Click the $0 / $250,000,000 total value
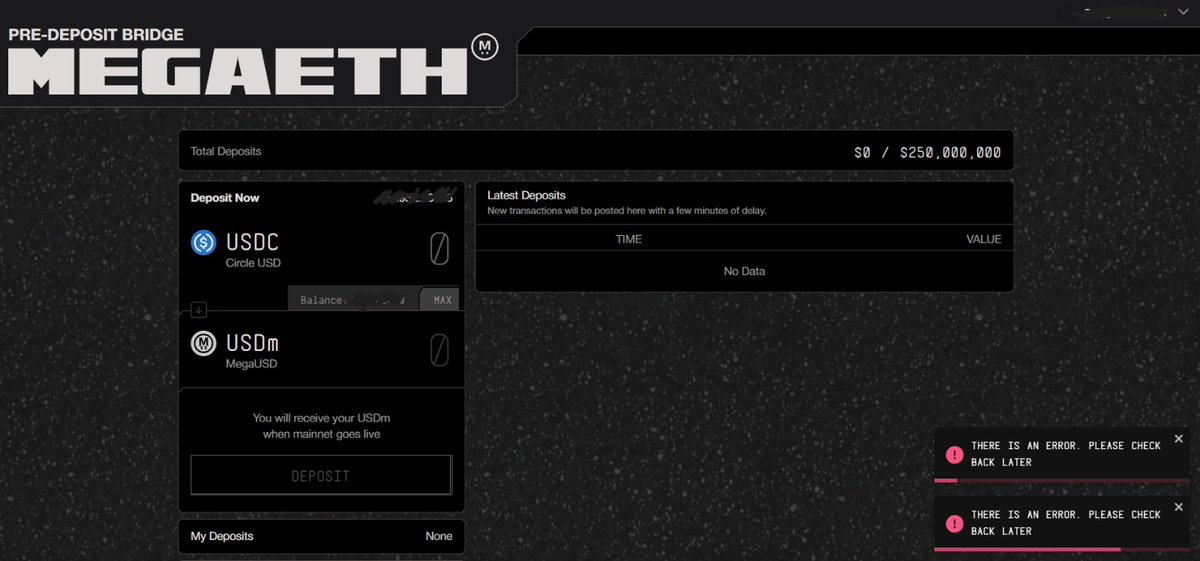Screen dimensions: 1200x561 point(927,153)
